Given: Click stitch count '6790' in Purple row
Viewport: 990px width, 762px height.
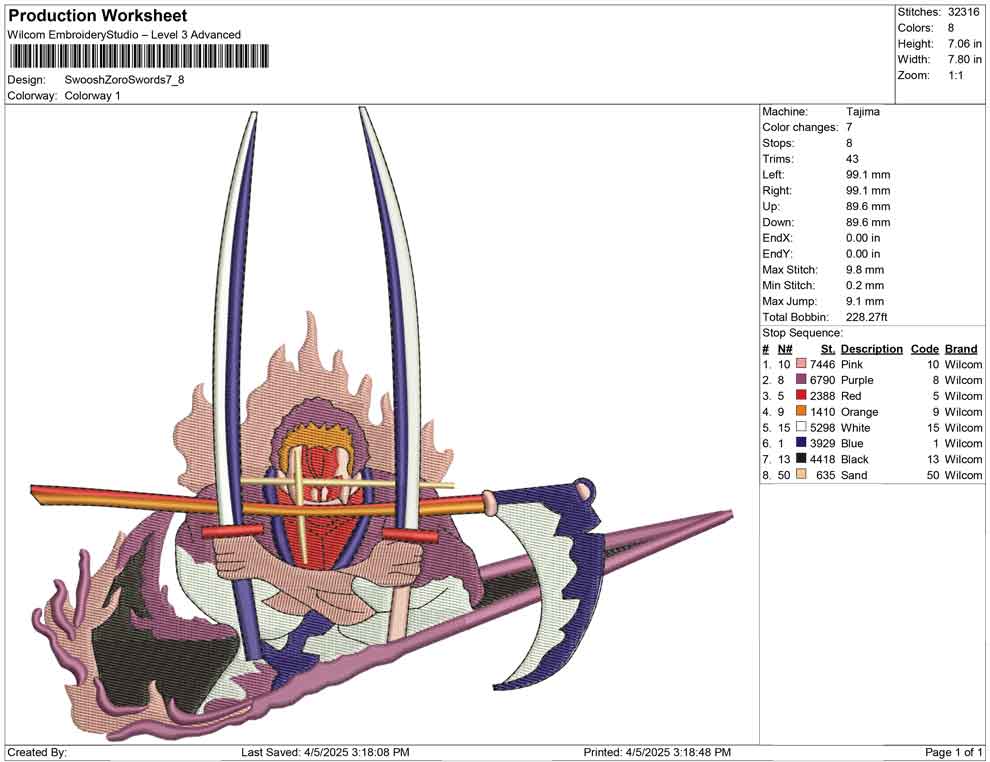Looking at the screenshot, I should point(823,380).
